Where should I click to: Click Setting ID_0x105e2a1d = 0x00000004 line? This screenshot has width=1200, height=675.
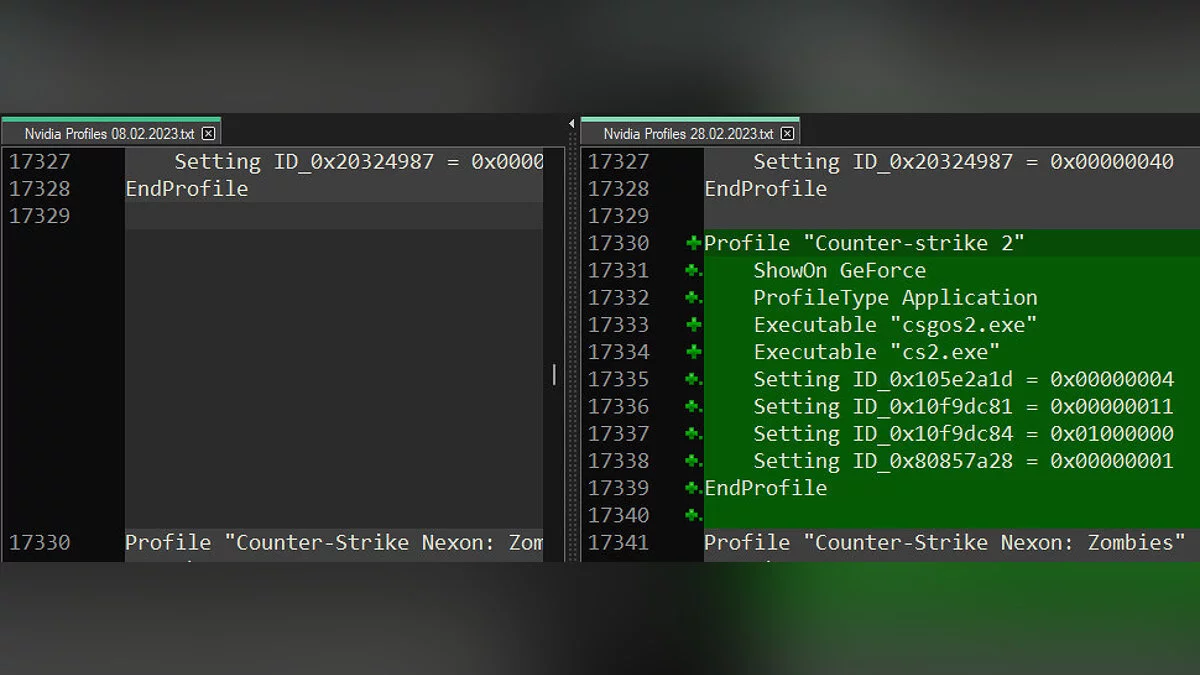point(964,379)
